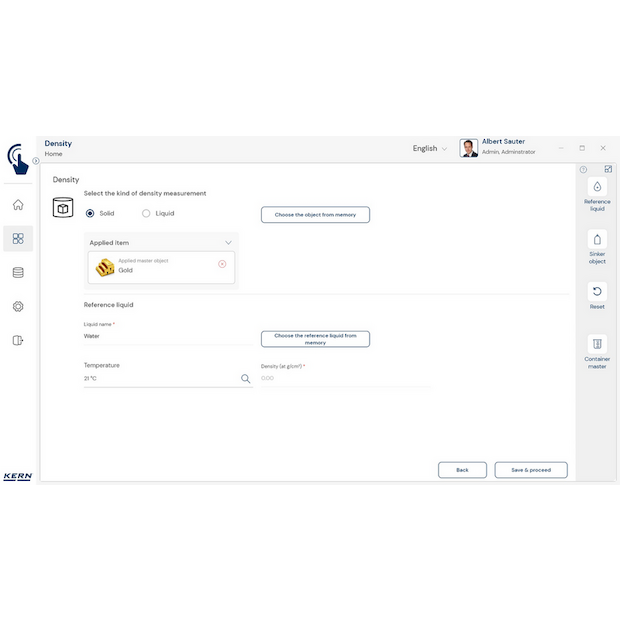620x620 pixels.
Task: Click the Save & proceed button
Action: coord(530,469)
